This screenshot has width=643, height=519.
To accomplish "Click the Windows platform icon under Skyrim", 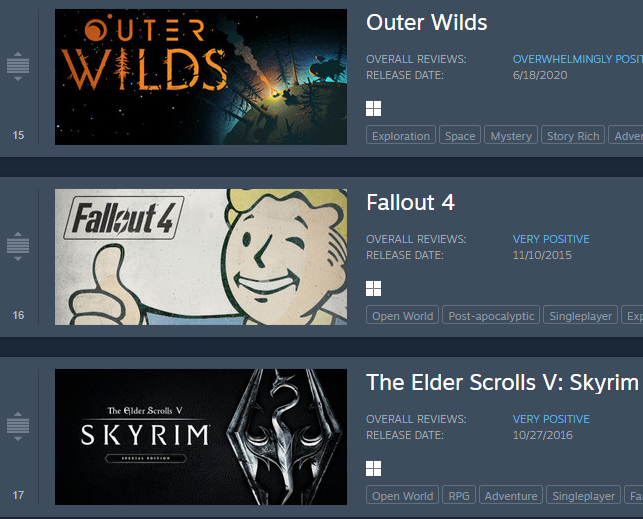I will (x=373, y=469).
